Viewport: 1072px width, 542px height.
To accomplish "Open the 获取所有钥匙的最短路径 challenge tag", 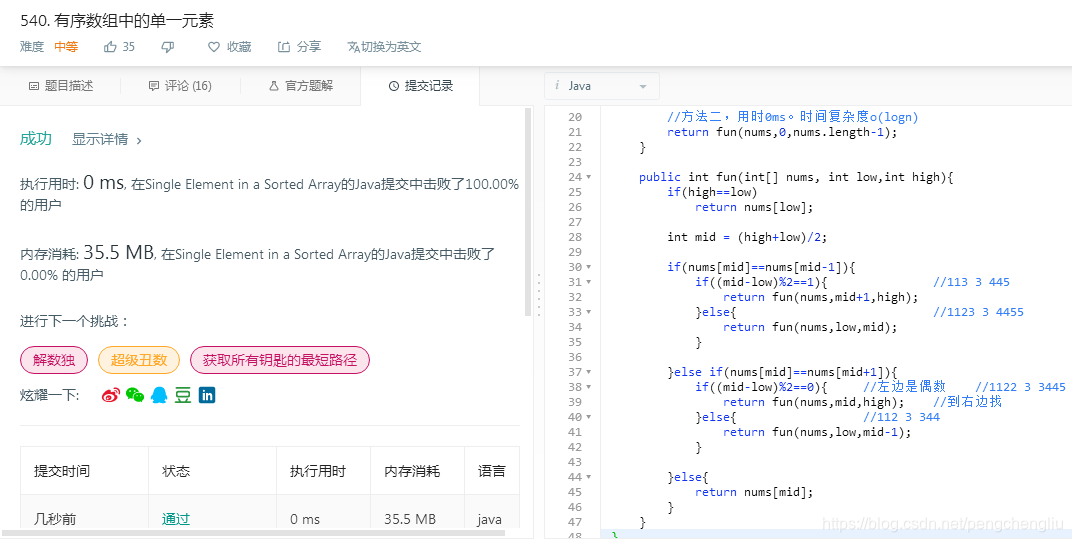I will pos(280,360).
